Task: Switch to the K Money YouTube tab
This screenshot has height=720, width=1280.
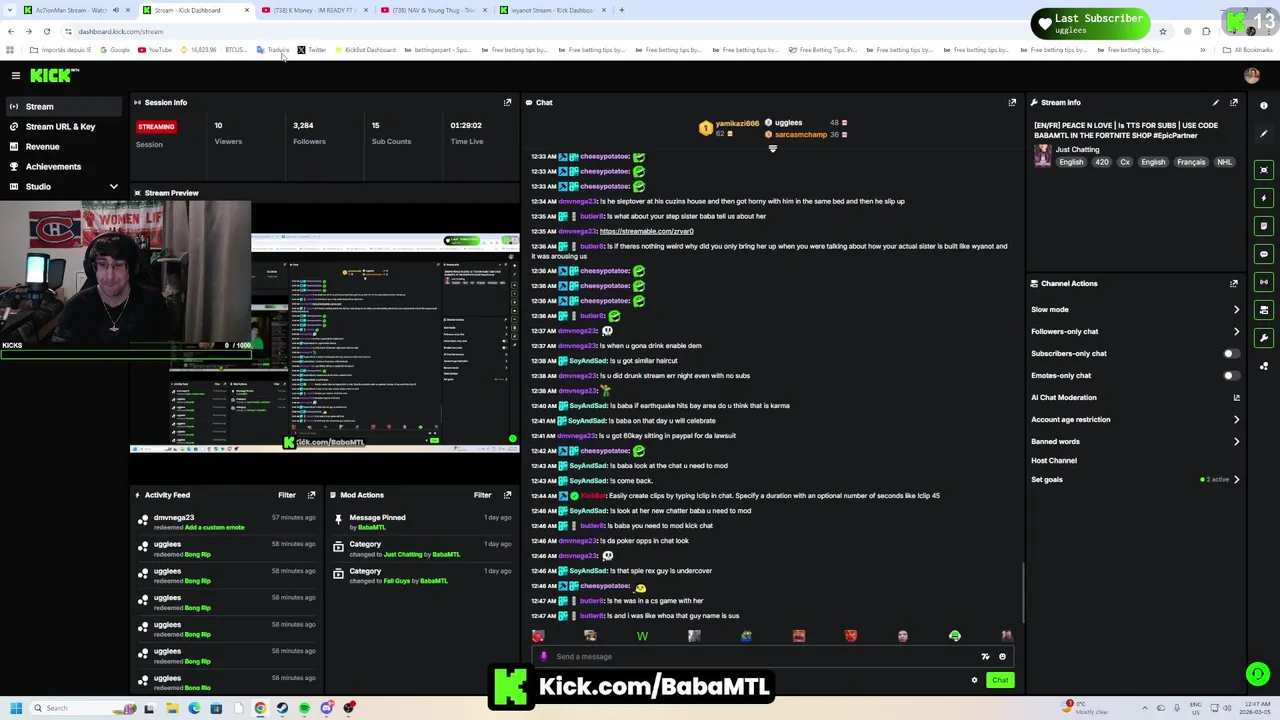Action: (x=316, y=10)
